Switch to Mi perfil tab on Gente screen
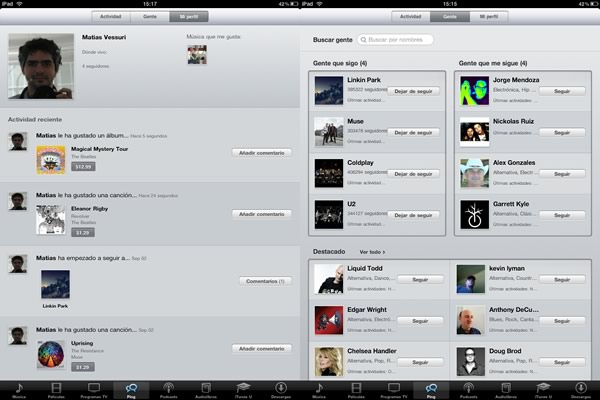The image size is (600, 400). (x=489, y=16)
